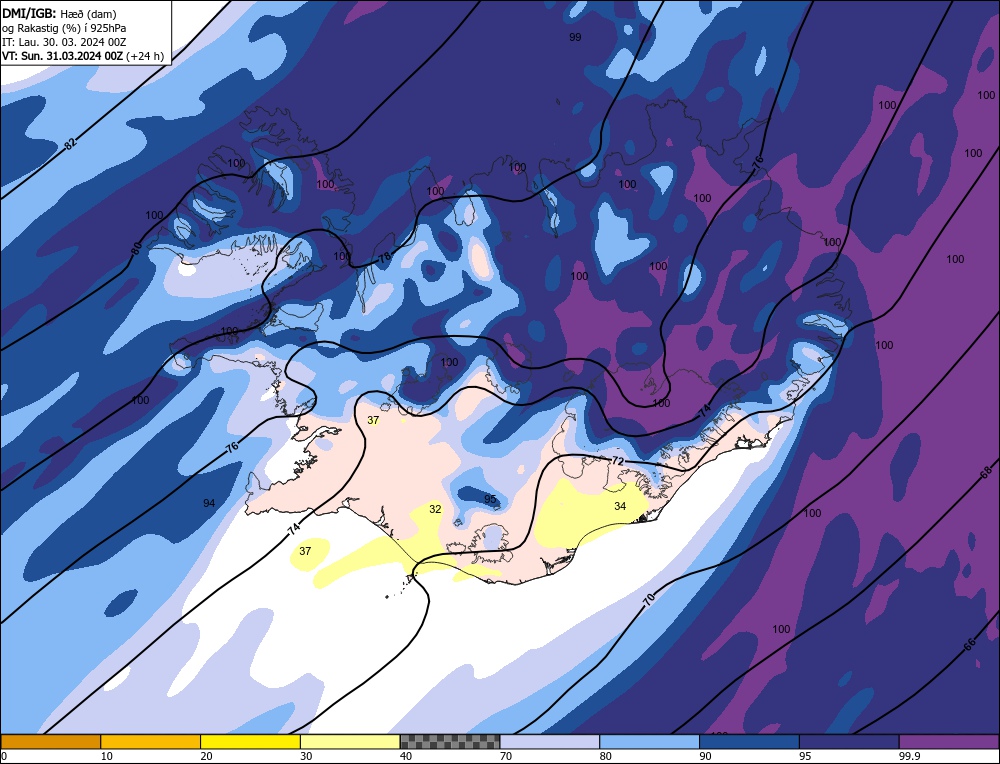Click the checkered 40–70 legend swatch
This screenshot has width=1000, height=764.
point(450,742)
